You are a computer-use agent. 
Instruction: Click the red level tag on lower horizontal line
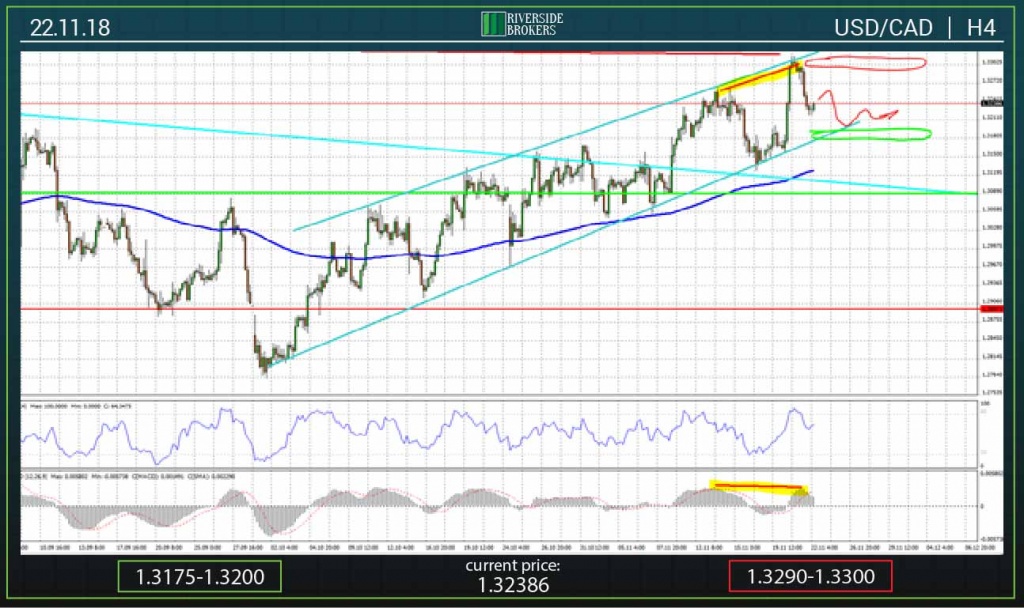(991, 309)
